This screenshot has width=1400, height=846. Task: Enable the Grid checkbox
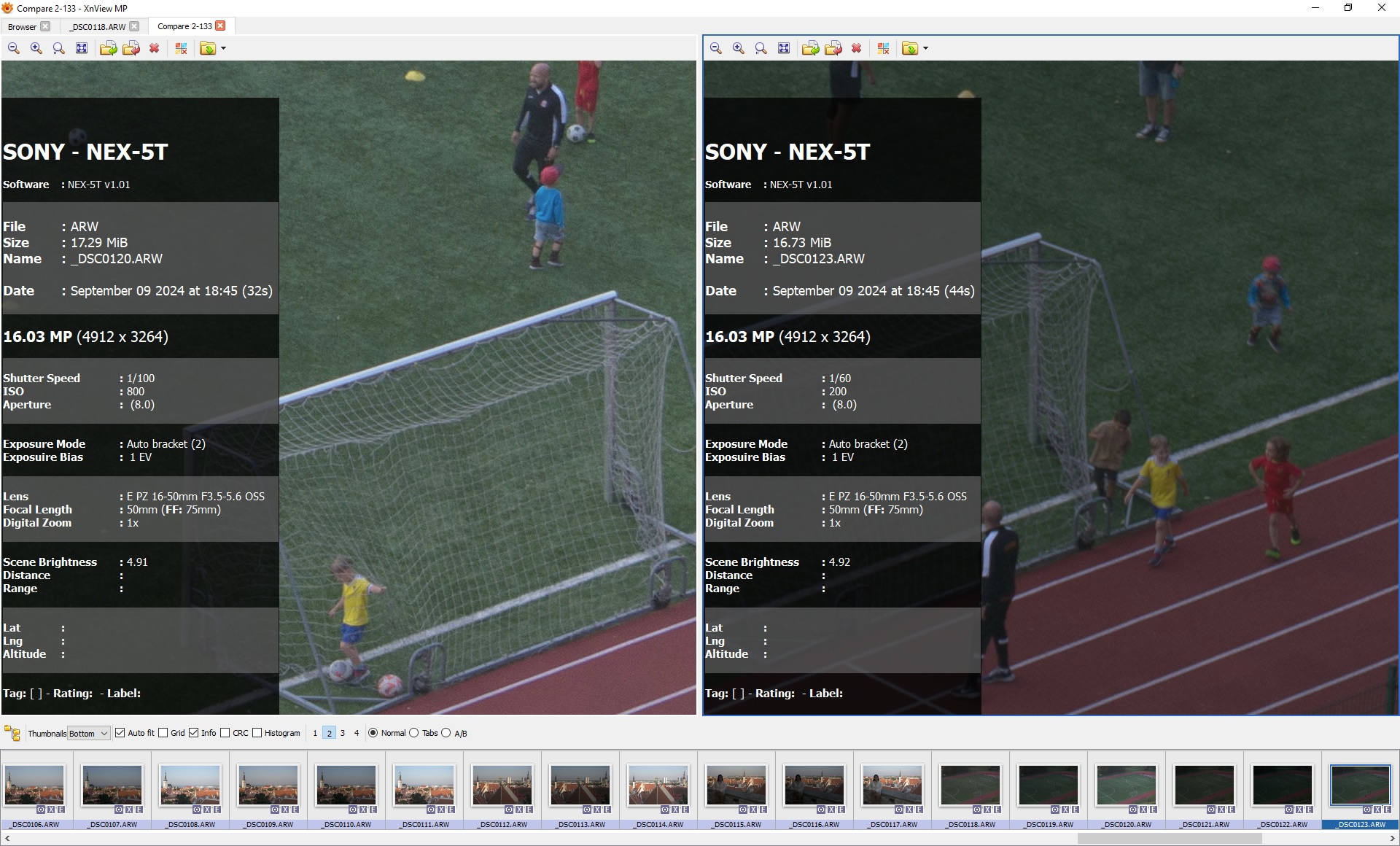coord(163,733)
